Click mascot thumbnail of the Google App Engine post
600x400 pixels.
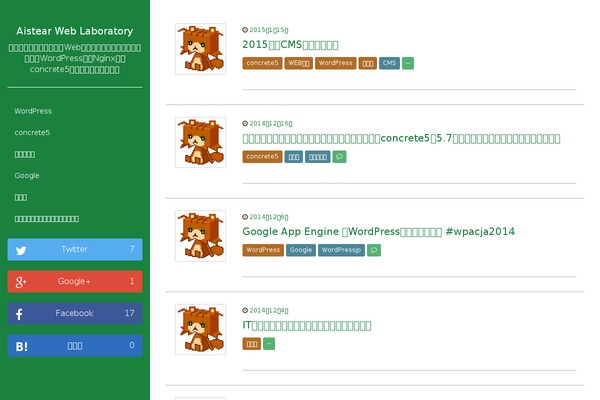(201, 236)
